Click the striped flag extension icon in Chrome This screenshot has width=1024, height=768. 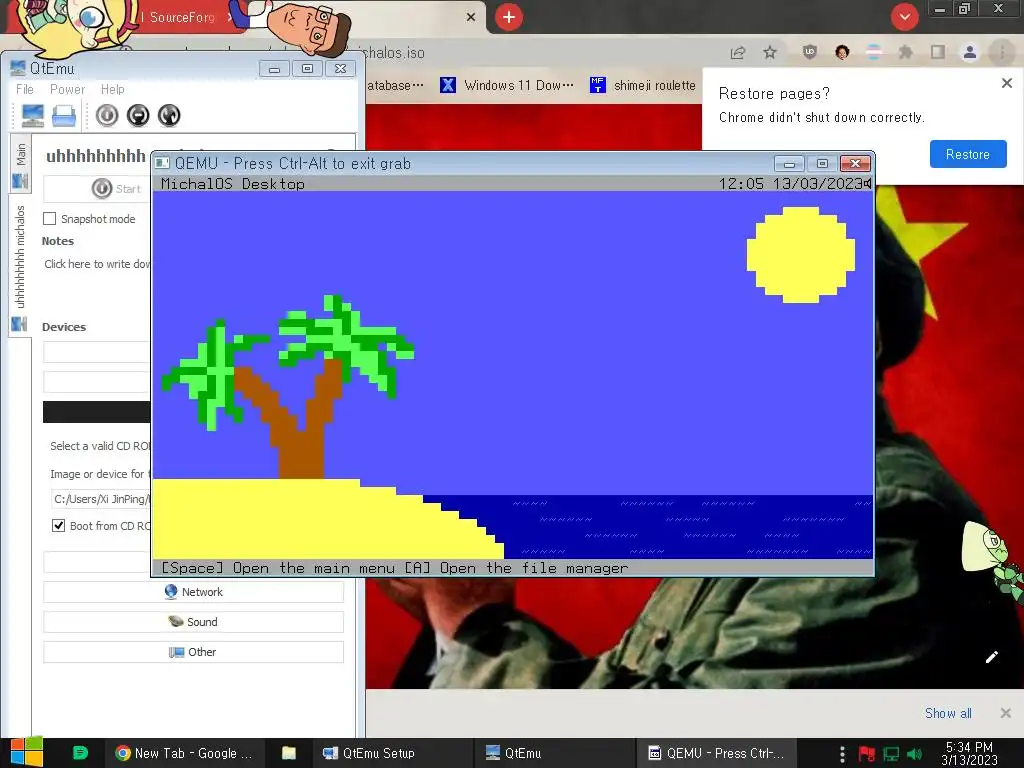click(874, 52)
